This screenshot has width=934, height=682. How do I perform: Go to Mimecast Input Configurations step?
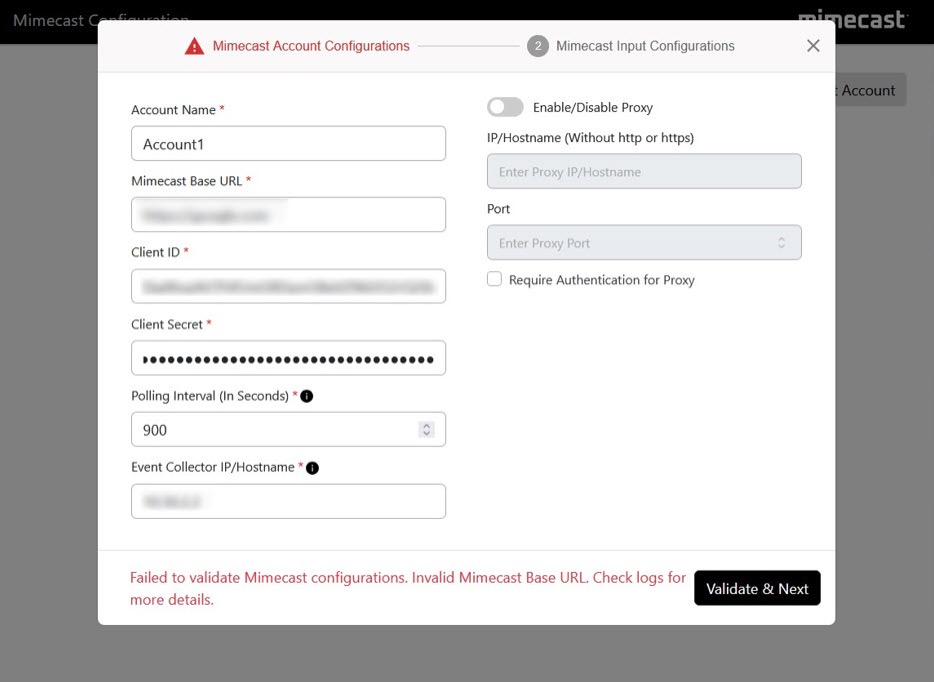pyautogui.click(x=645, y=46)
